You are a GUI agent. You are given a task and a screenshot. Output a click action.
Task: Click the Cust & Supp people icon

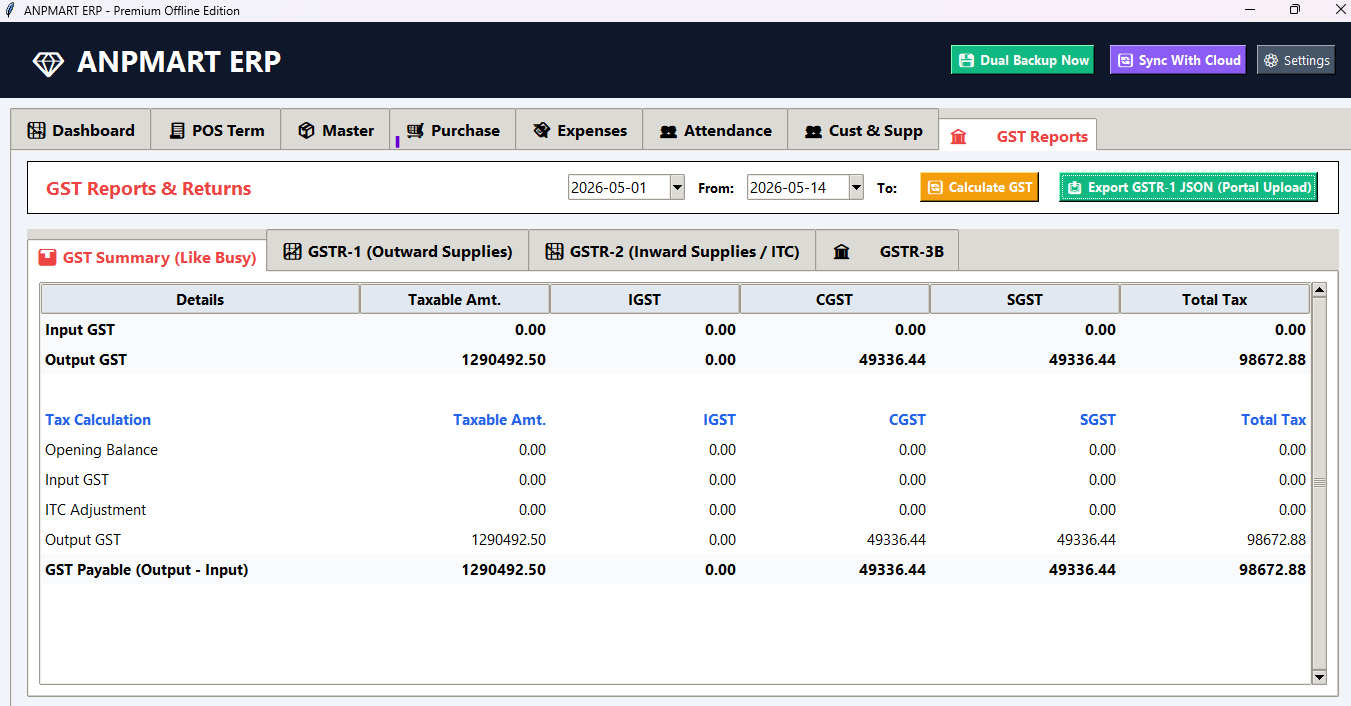(813, 131)
